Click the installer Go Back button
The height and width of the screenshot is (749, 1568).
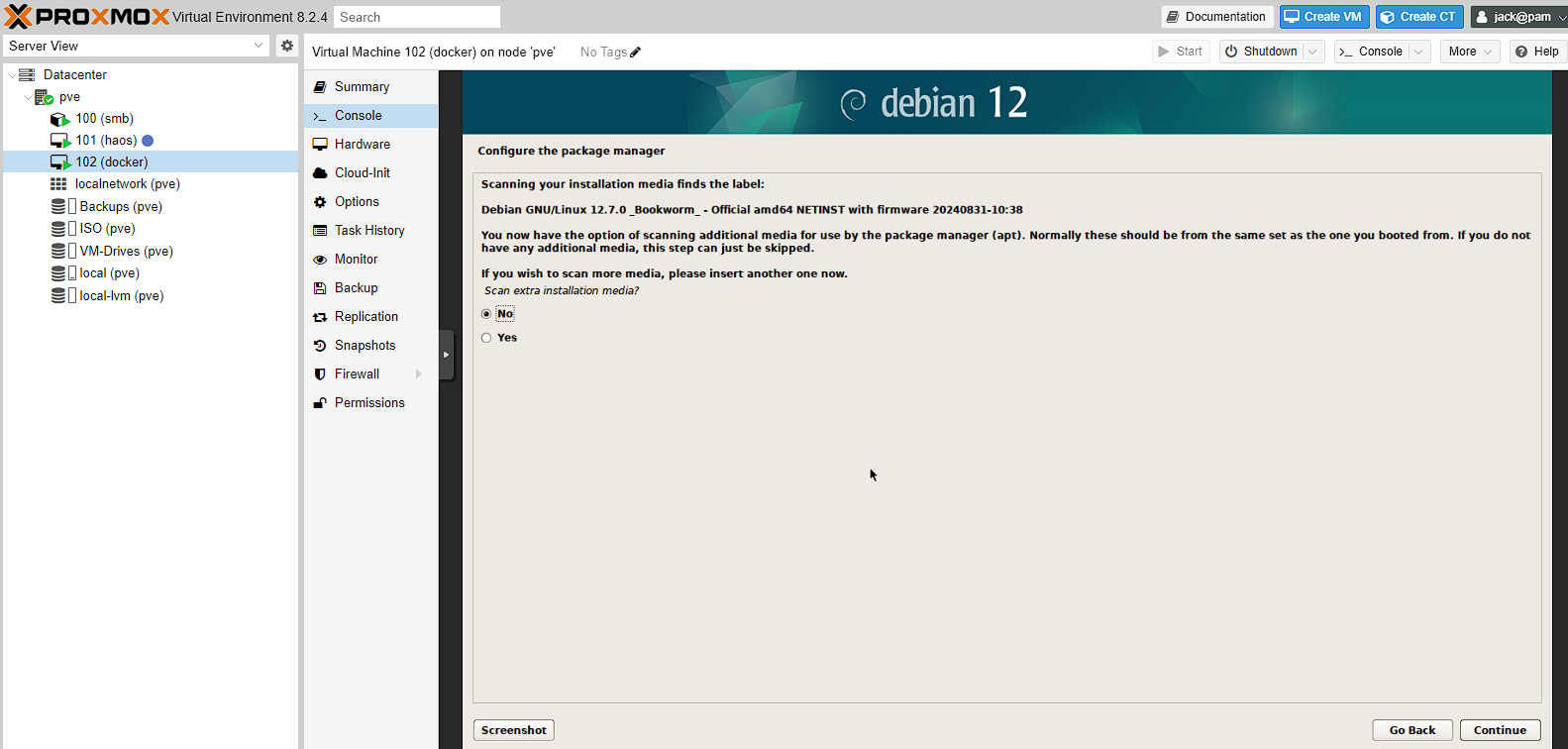pyautogui.click(x=1411, y=730)
